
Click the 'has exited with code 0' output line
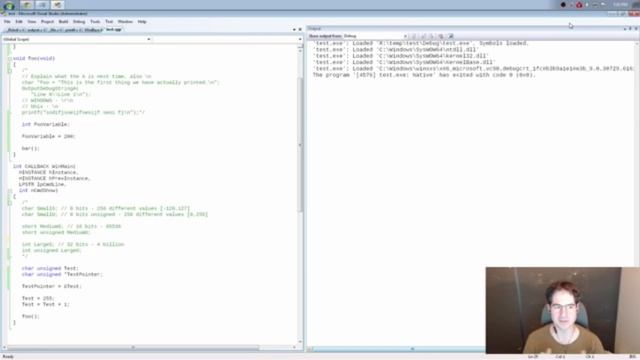[x=424, y=75]
